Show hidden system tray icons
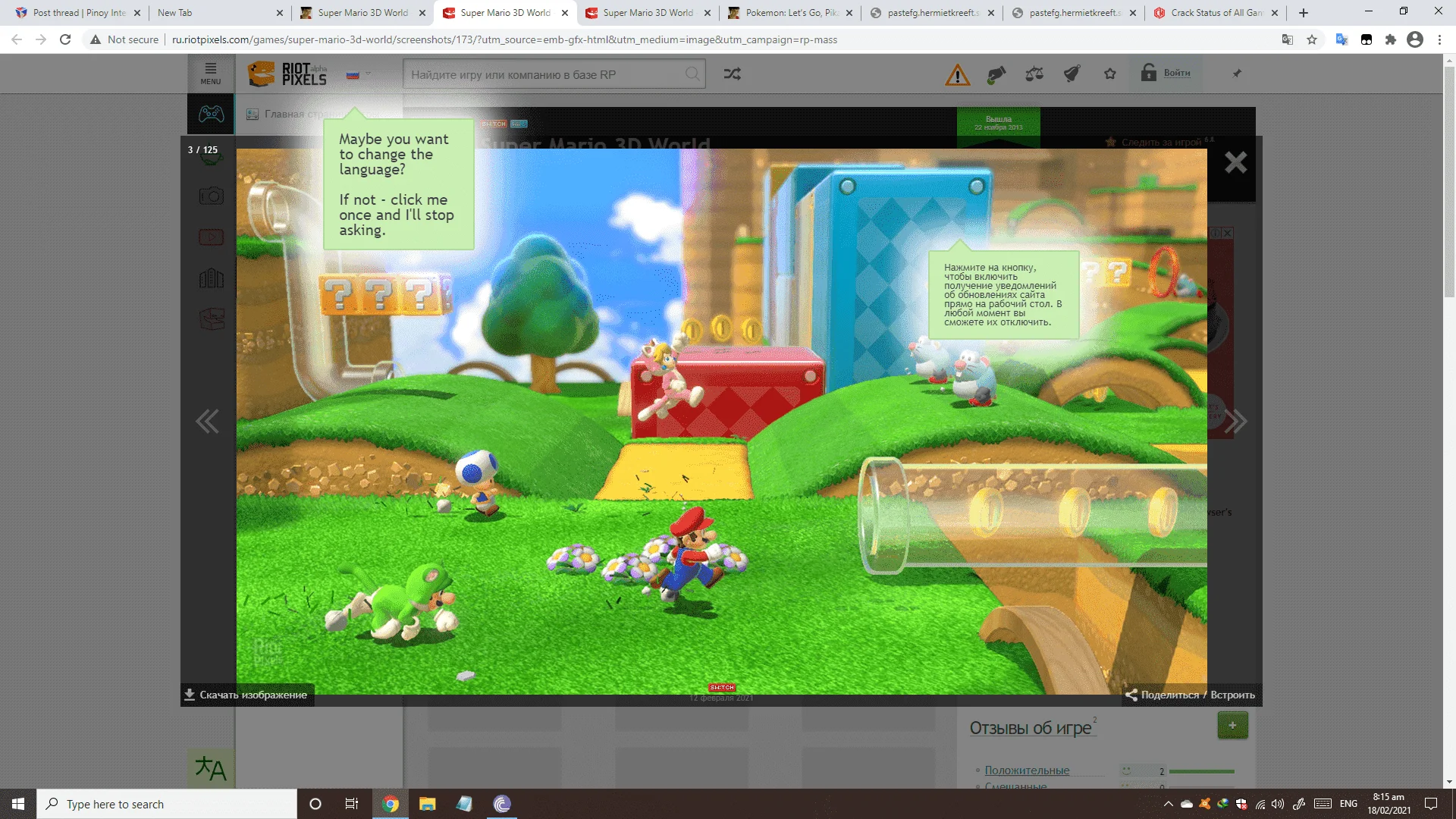Image resolution: width=1456 pixels, height=819 pixels. point(1168,804)
